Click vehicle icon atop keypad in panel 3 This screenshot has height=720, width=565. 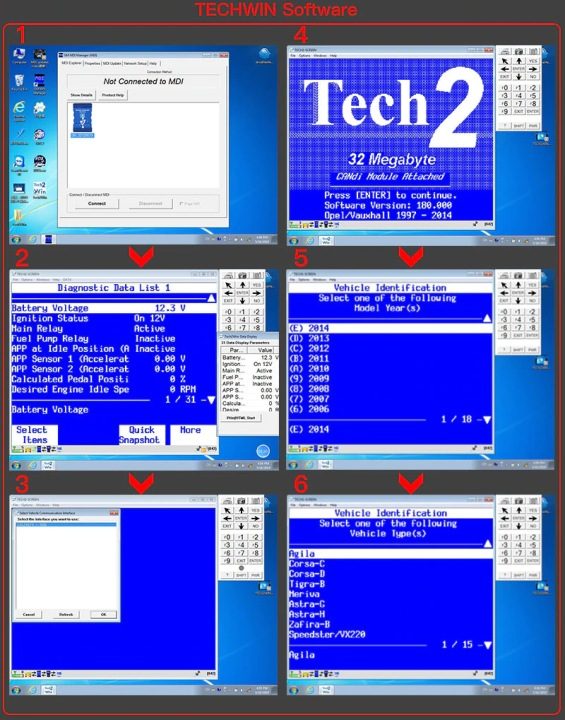[227, 501]
